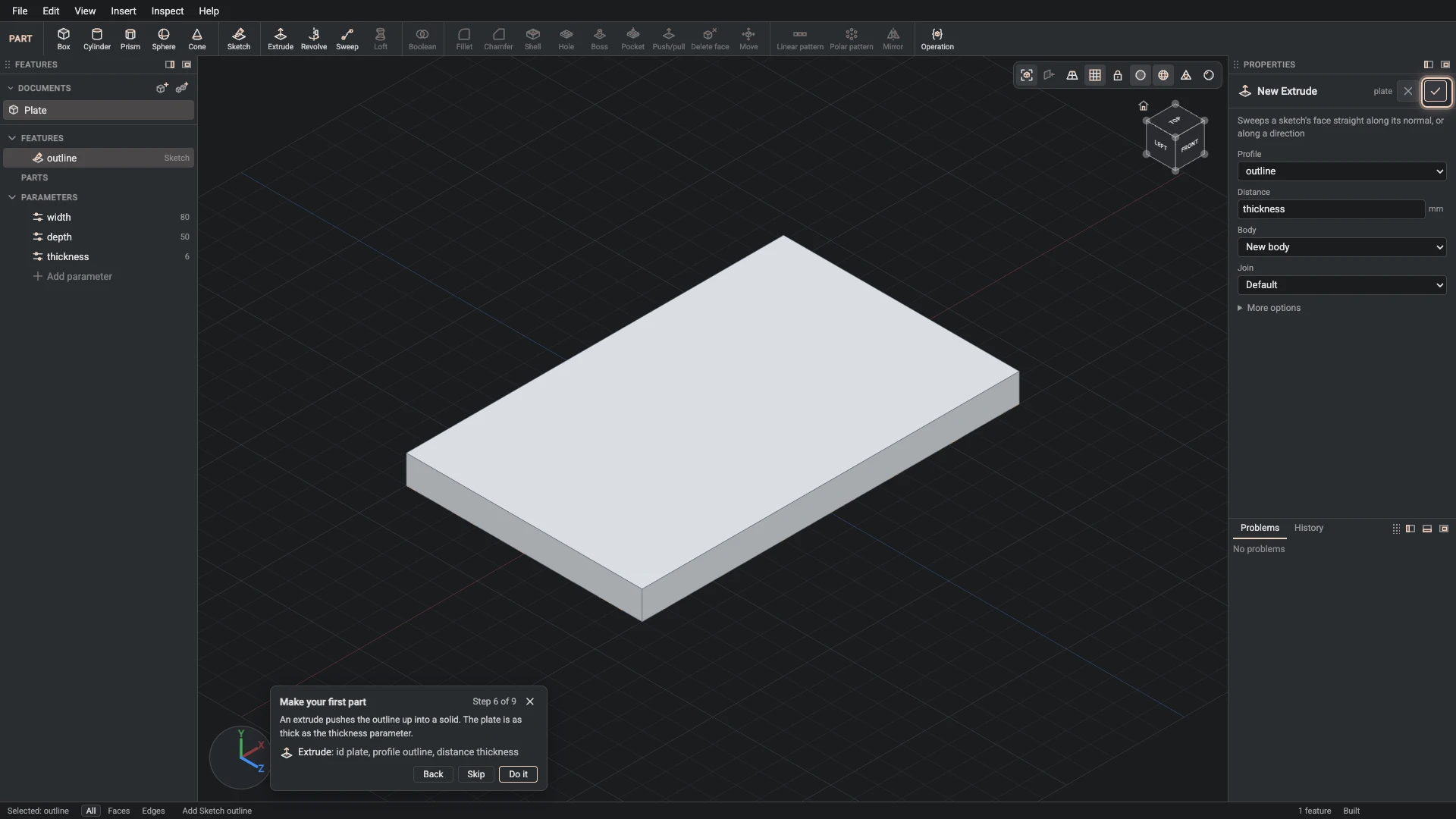The image size is (1456, 819).
Task: Expand More options disclosure
Action: [x=1269, y=308]
